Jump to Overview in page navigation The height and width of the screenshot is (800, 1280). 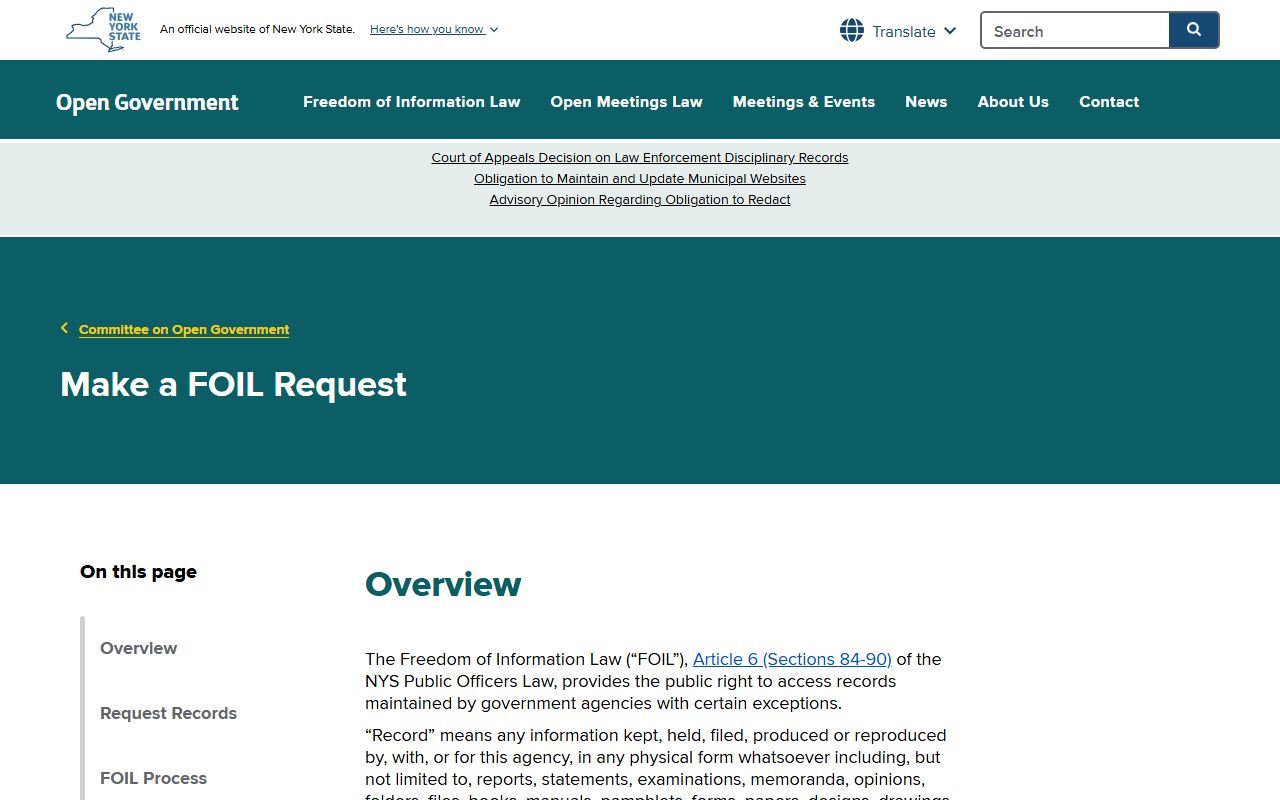(x=138, y=648)
